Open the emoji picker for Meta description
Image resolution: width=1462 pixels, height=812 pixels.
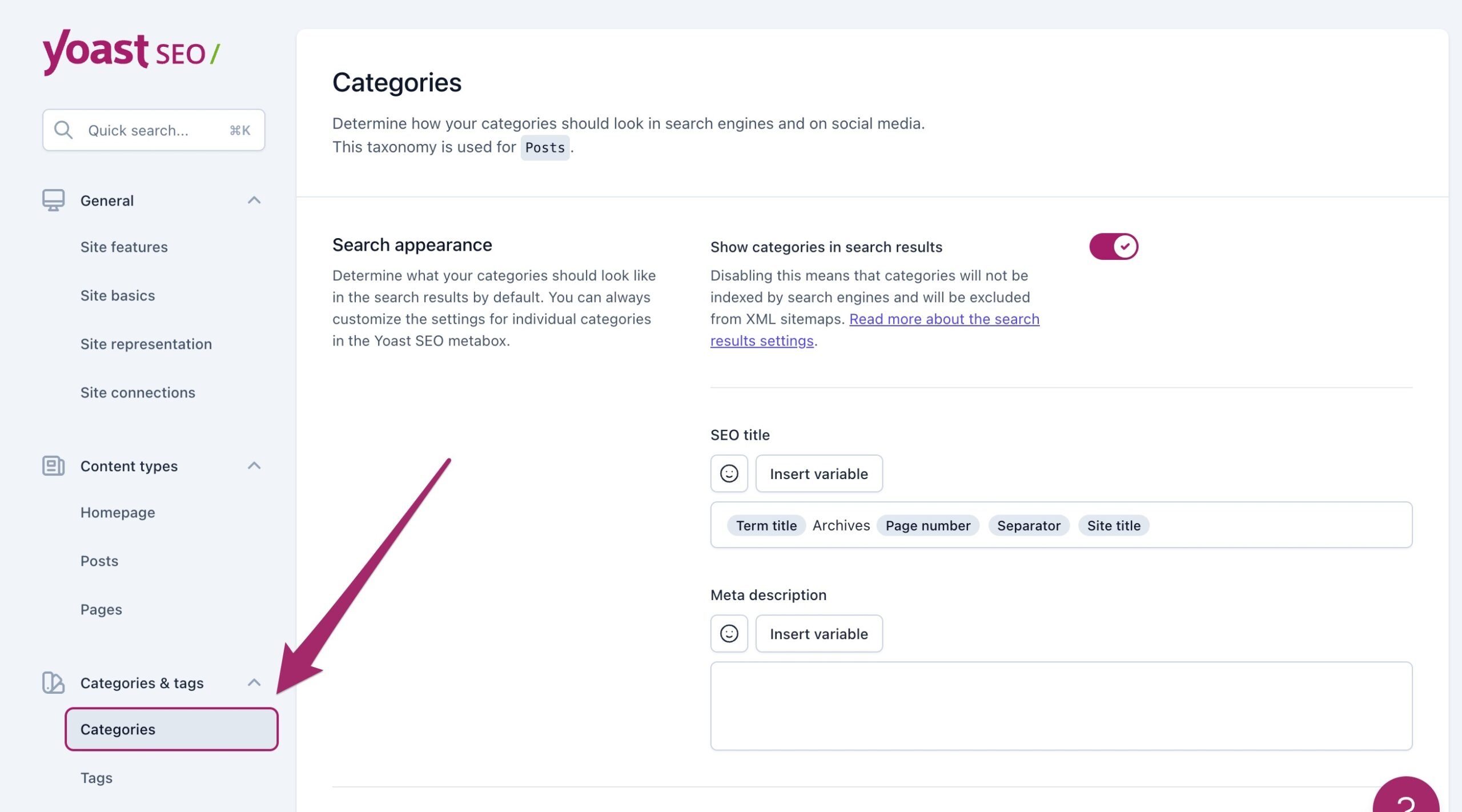pyautogui.click(x=728, y=633)
